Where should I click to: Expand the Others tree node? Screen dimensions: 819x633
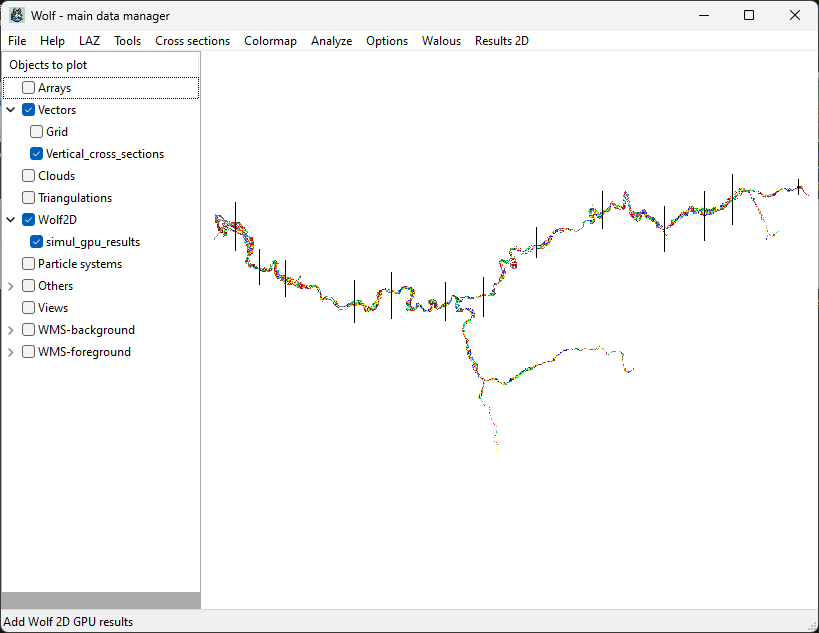click(x=11, y=286)
